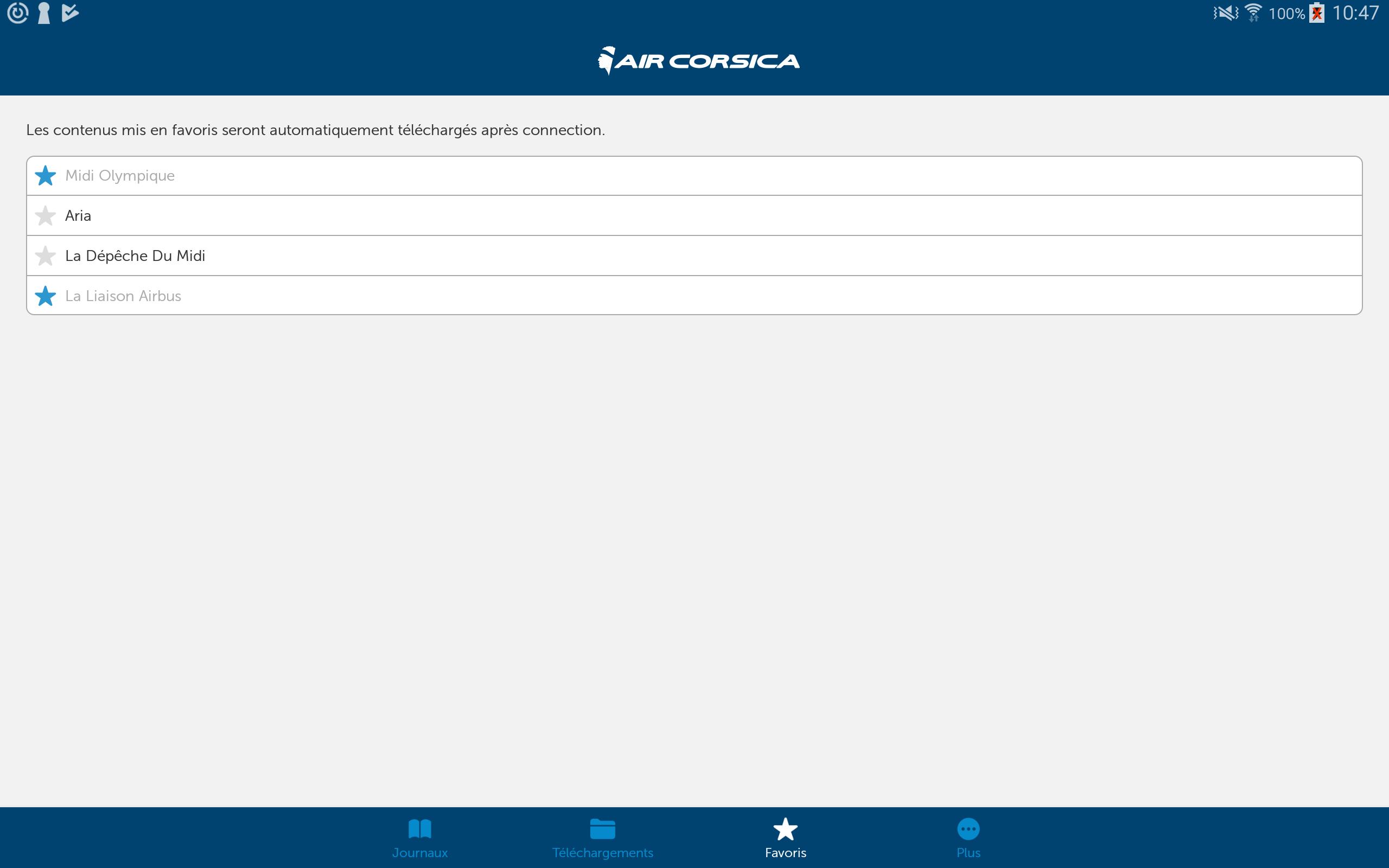Image resolution: width=1389 pixels, height=868 pixels.
Task: Tap the Air Corsica logo
Action: pos(698,60)
